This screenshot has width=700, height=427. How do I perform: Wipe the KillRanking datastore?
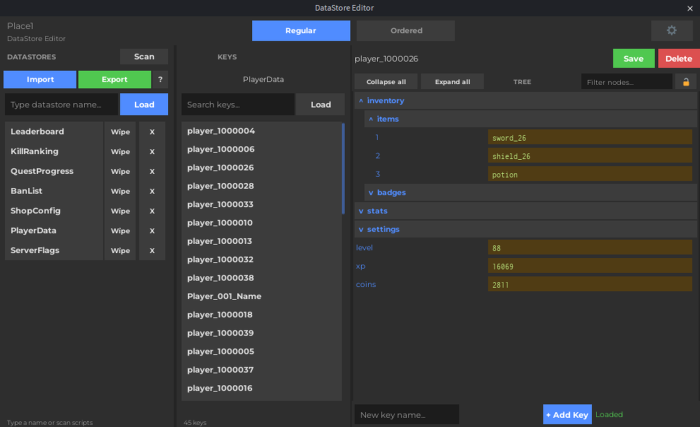[120, 151]
